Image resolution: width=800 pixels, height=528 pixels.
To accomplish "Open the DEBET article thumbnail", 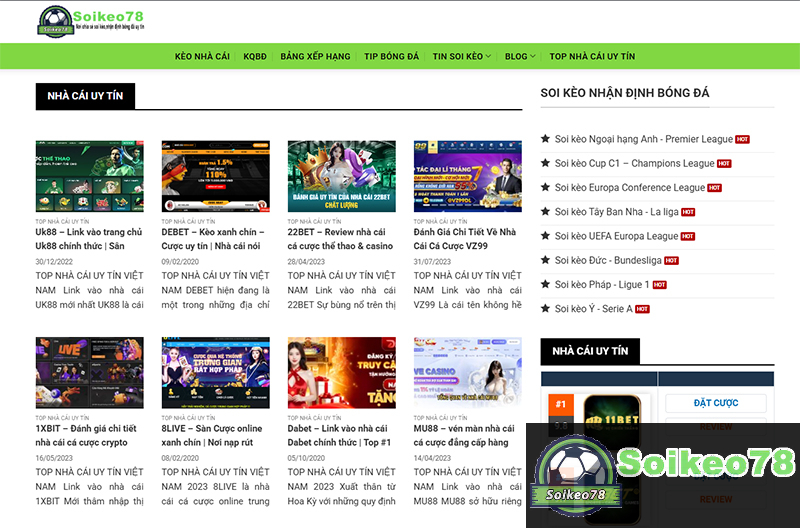I will point(215,176).
